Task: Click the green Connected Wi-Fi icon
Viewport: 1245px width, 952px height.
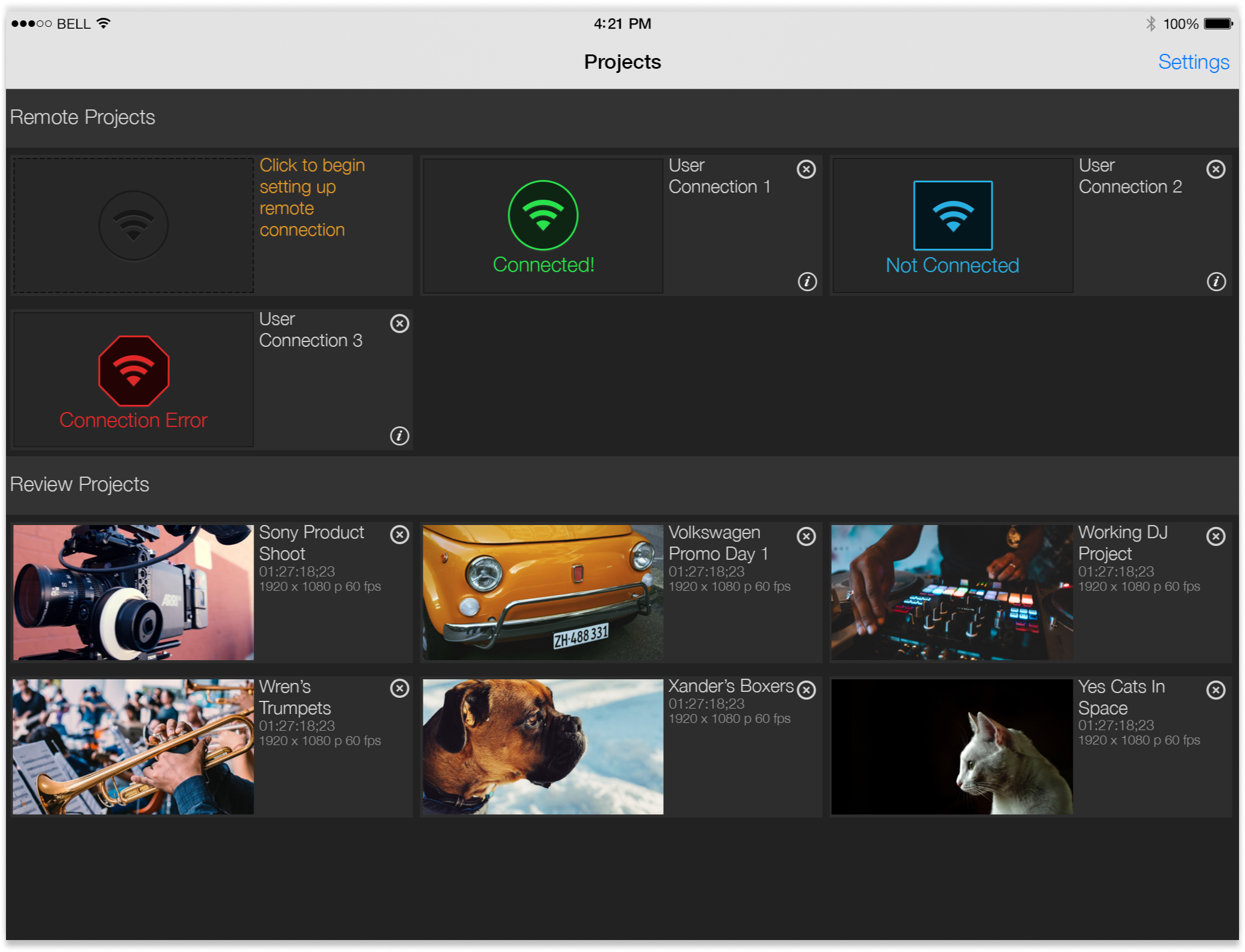Action: [x=543, y=215]
